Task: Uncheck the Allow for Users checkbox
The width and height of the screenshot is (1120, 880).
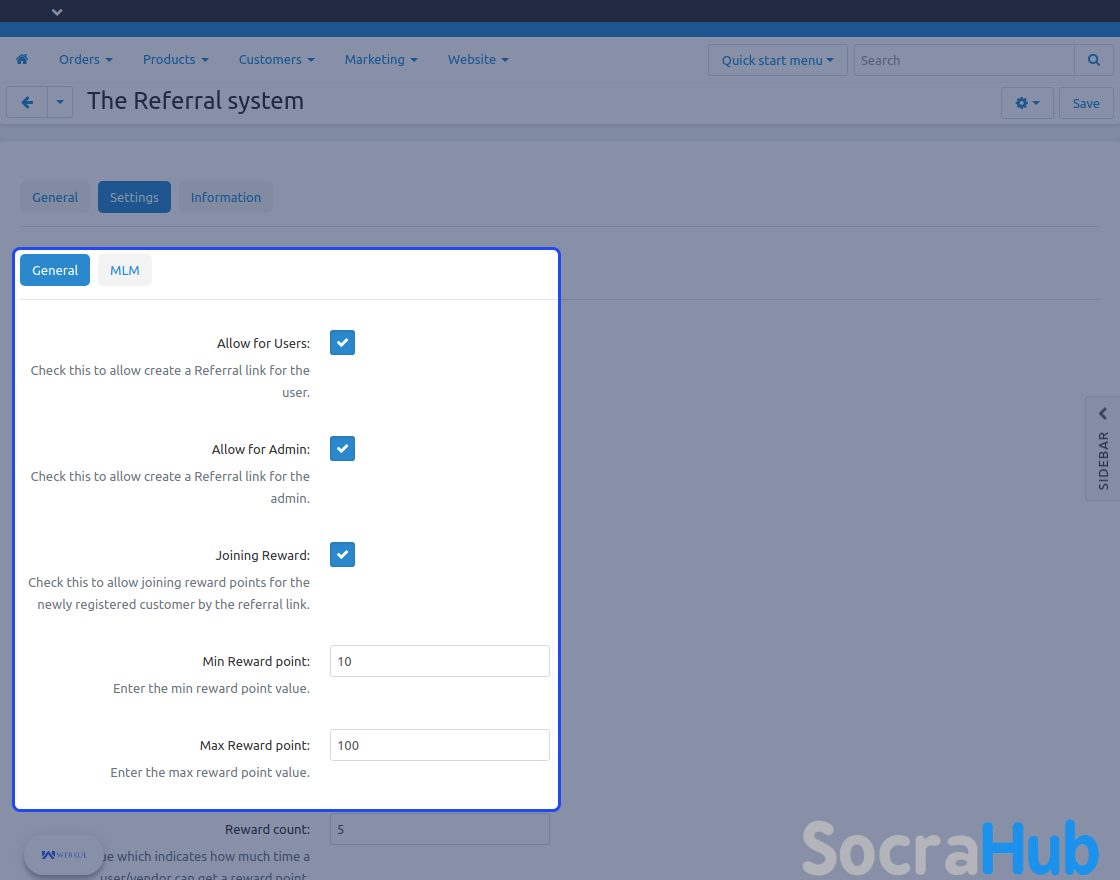Action: pos(342,343)
